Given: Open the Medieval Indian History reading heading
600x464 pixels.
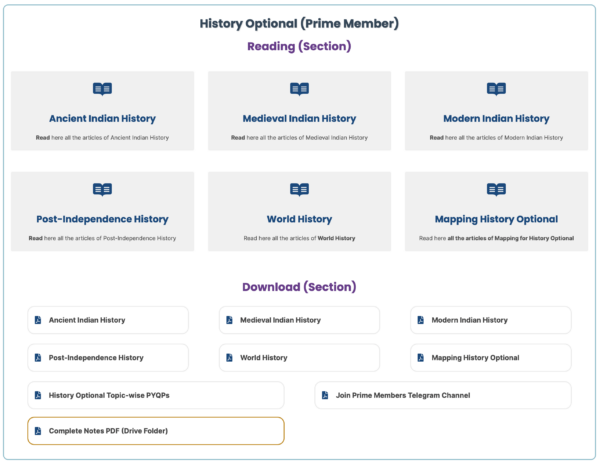Looking at the screenshot, I should pyautogui.click(x=299, y=119).
